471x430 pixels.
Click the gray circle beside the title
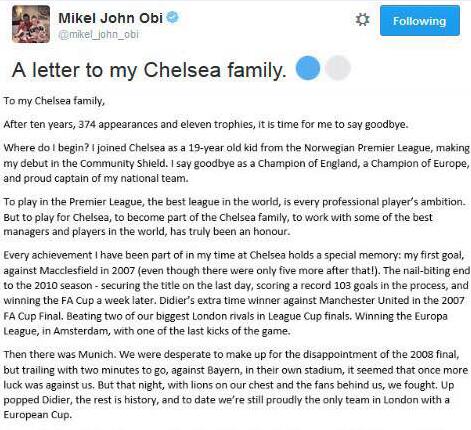pos(338,68)
